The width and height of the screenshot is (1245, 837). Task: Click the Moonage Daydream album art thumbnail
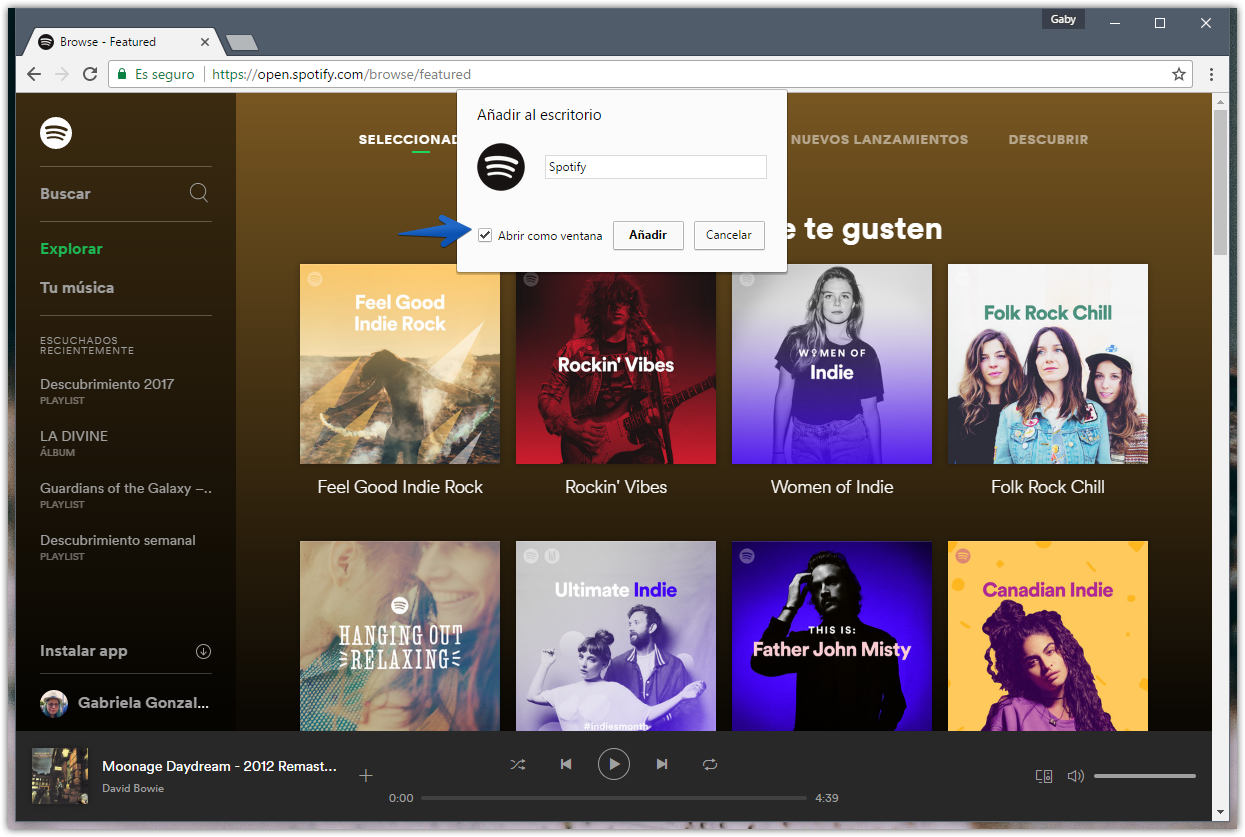(60, 776)
